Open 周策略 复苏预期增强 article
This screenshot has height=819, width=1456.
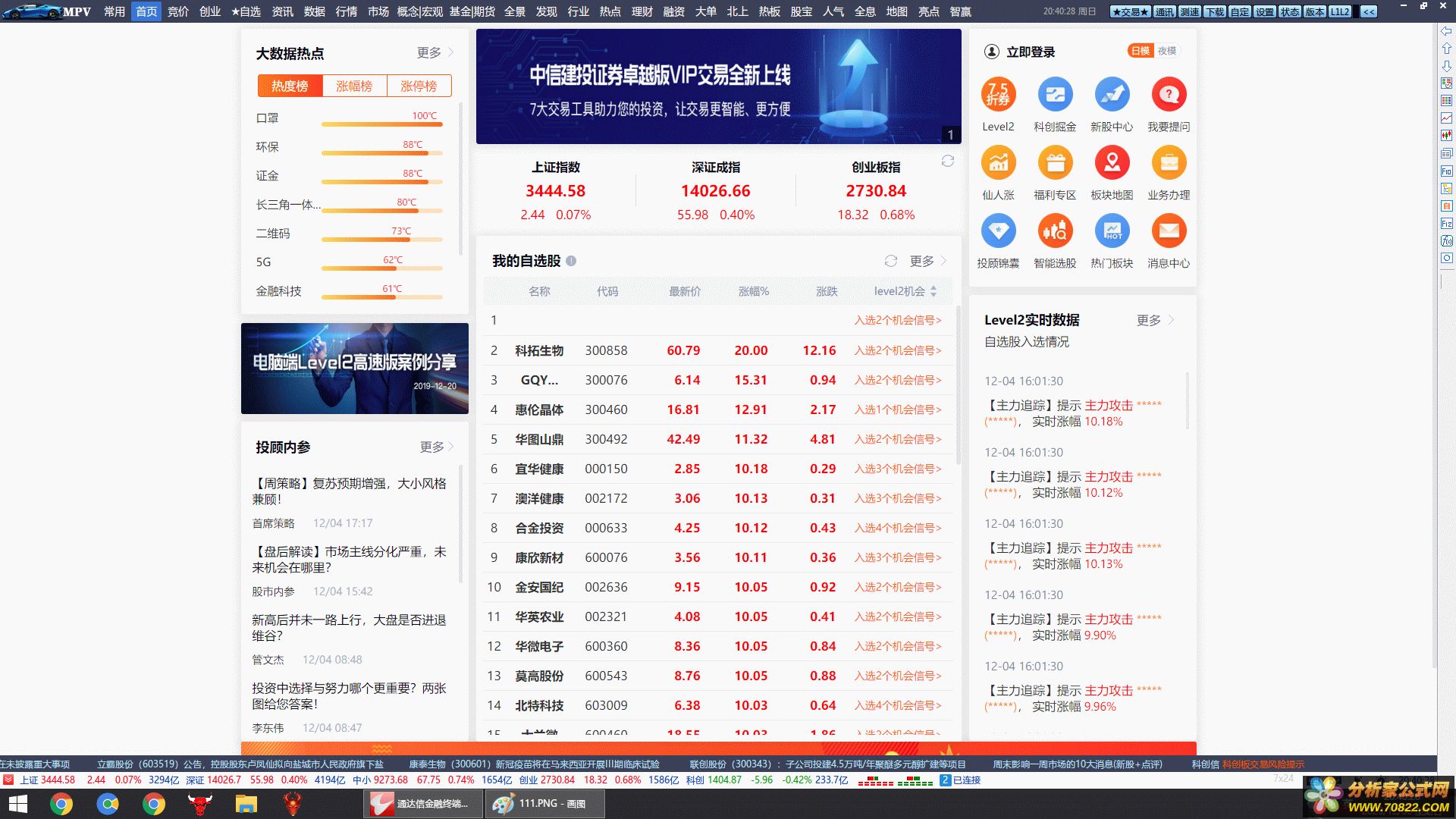[349, 491]
